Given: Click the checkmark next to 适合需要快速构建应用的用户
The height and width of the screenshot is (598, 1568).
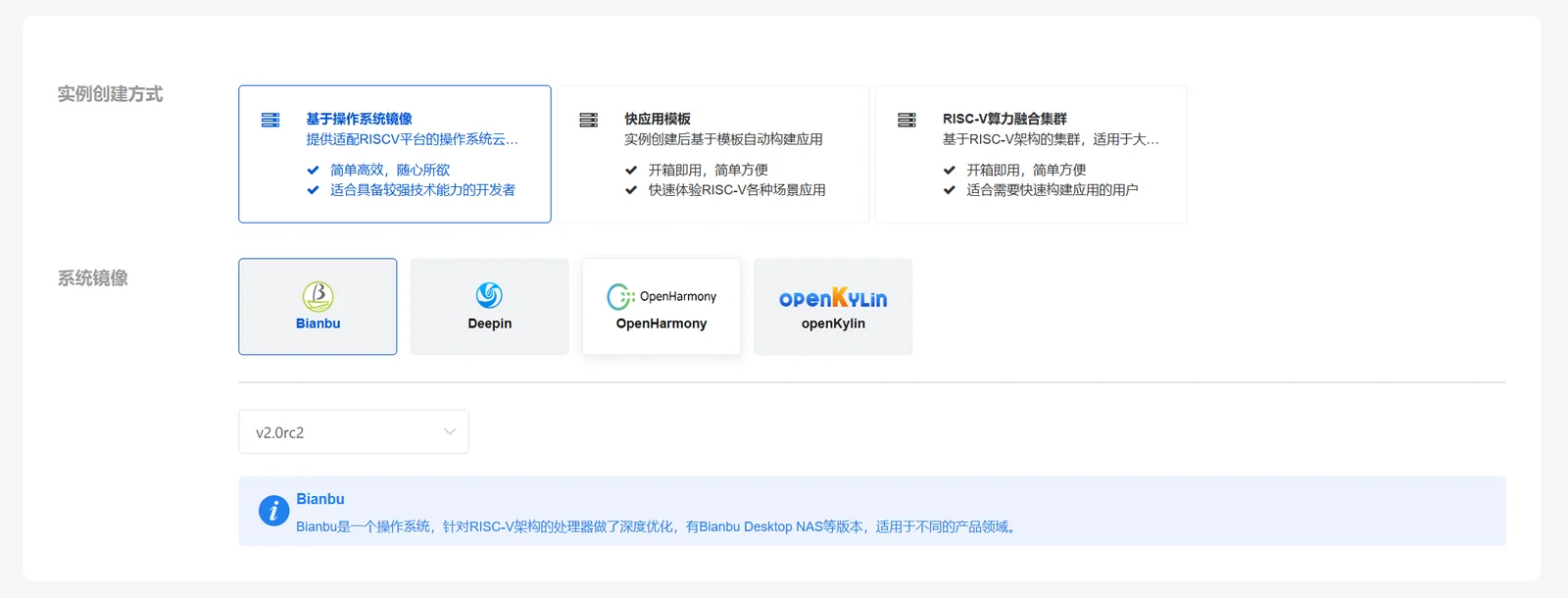Looking at the screenshot, I should [951, 190].
